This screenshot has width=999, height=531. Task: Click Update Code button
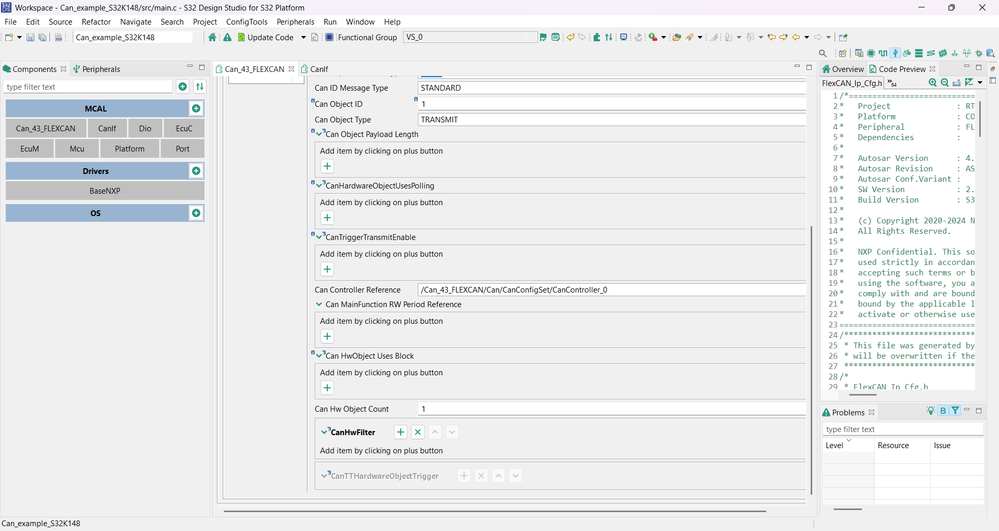click(x=265, y=37)
